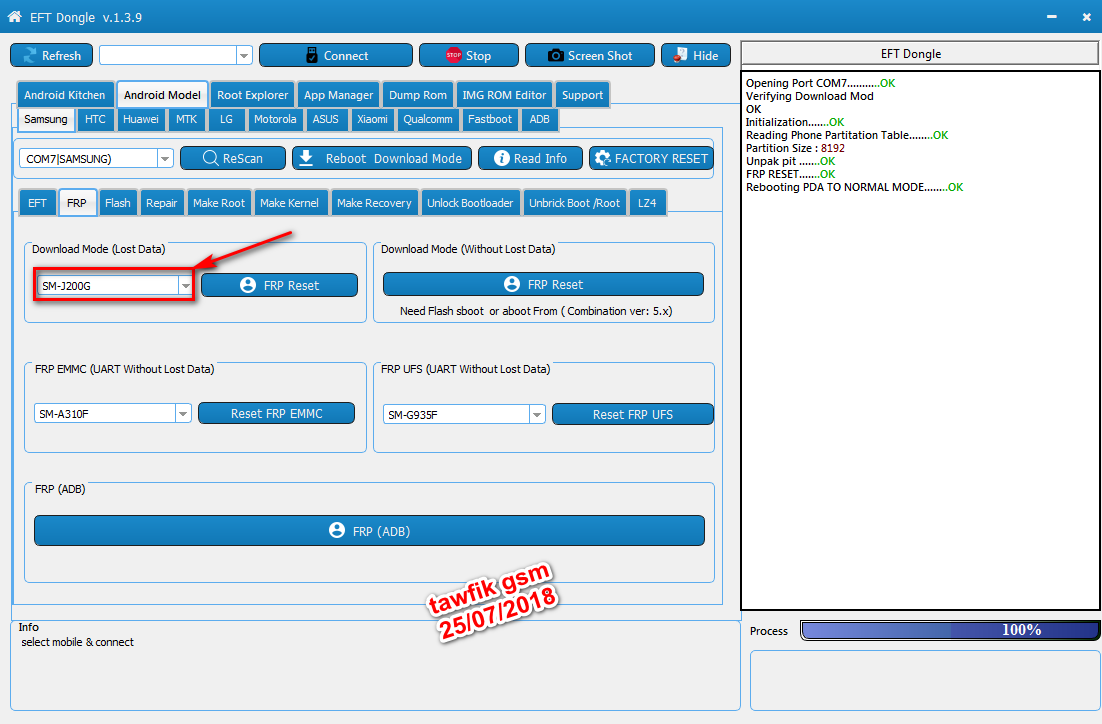Select the HTC brand tab
Viewport: 1102px width, 724px height.
click(x=95, y=119)
